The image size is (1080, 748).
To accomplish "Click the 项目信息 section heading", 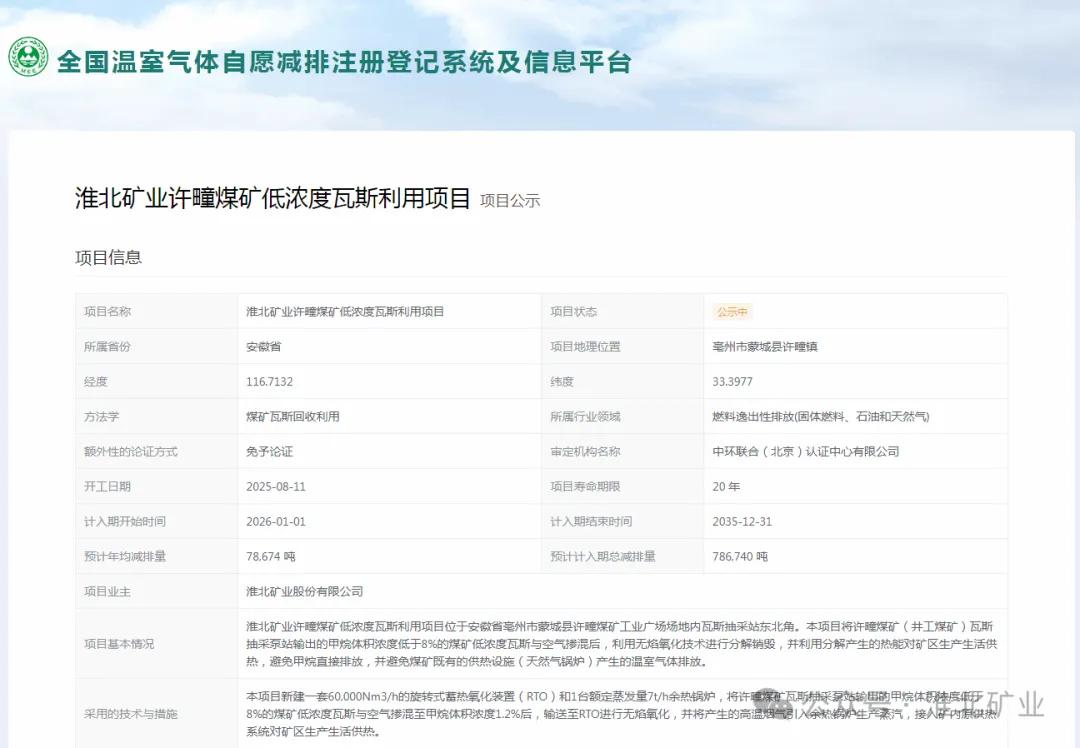I will [x=108, y=258].
